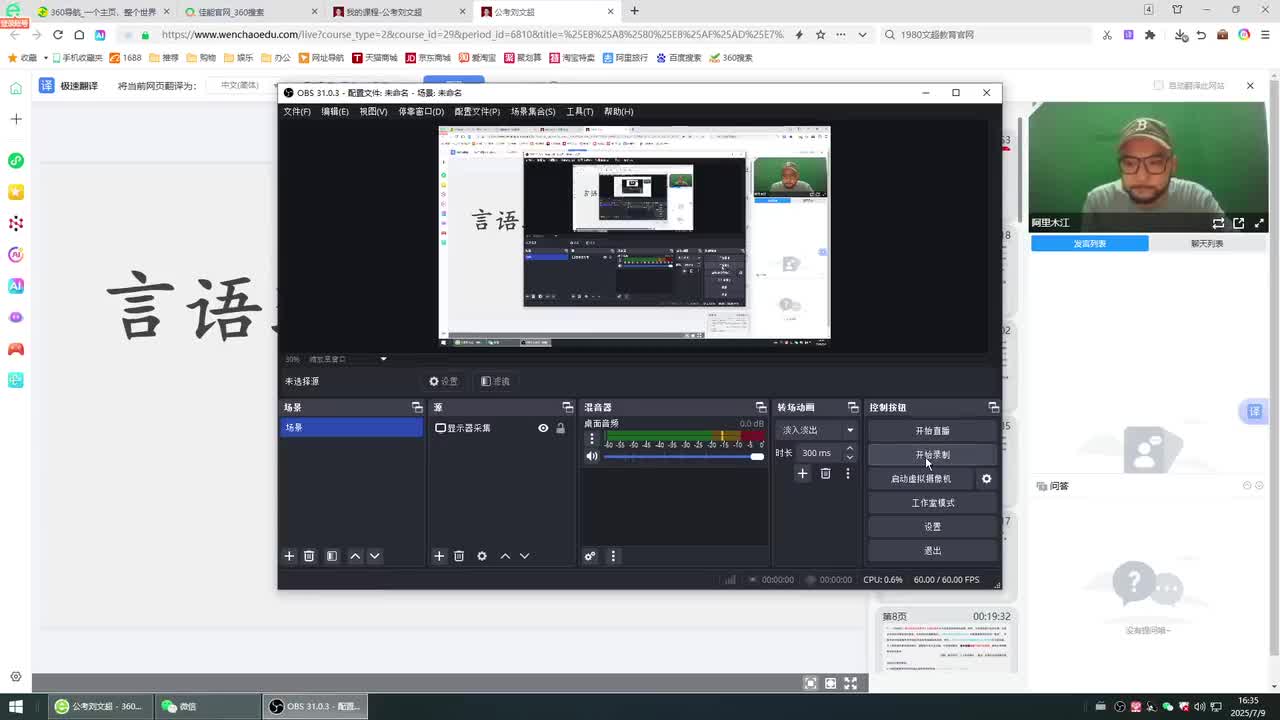This screenshot has height=720, width=1280.
Task: Open a new browser tab with plus
Action: click(634, 11)
